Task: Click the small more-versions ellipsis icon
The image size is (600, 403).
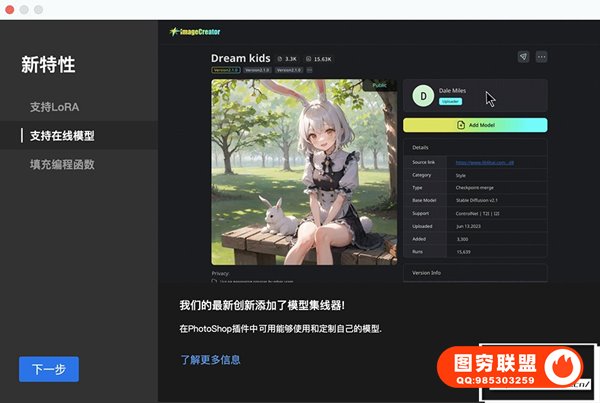Action: pos(310,70)
